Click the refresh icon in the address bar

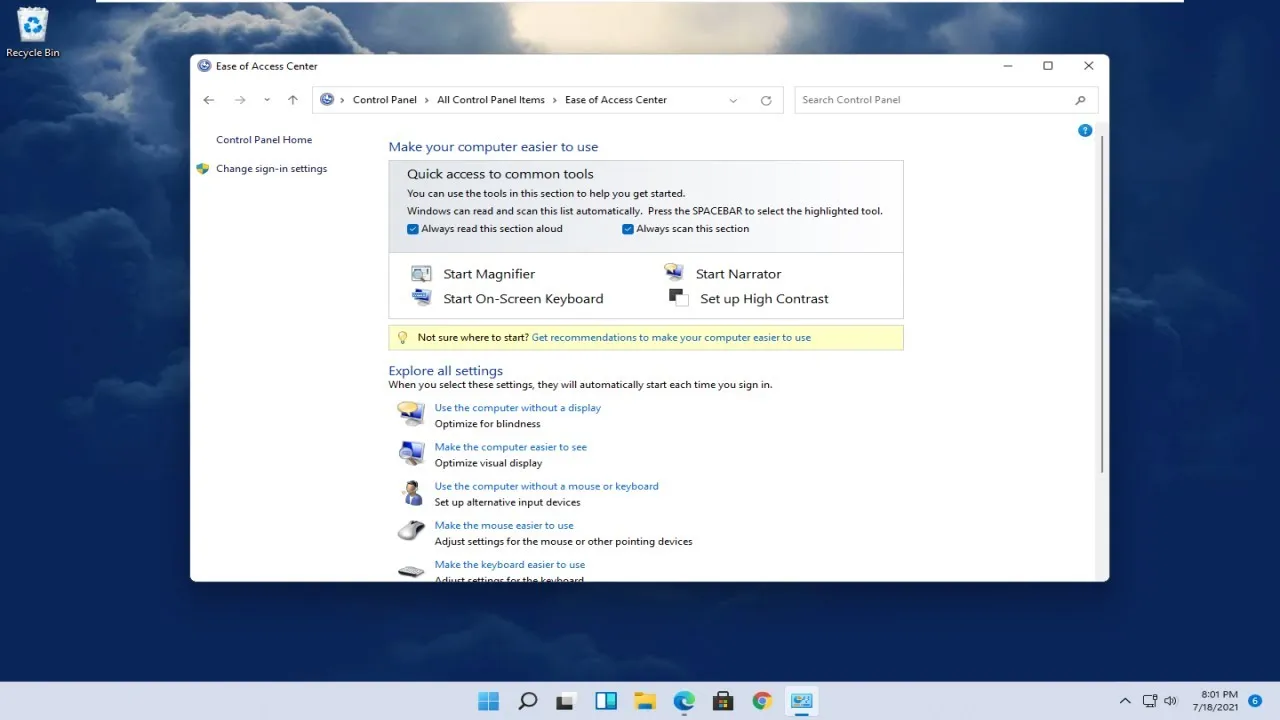pos(766,100)
